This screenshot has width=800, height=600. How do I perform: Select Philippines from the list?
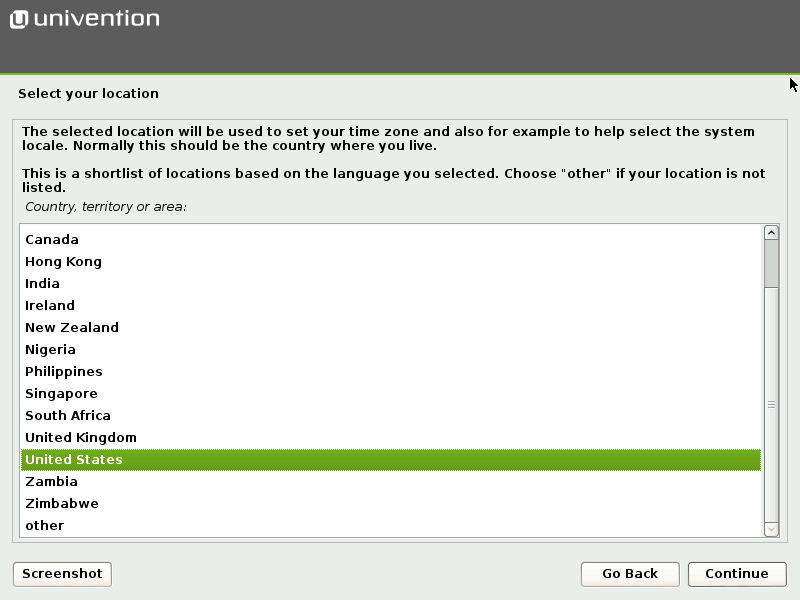click(64, 372)
